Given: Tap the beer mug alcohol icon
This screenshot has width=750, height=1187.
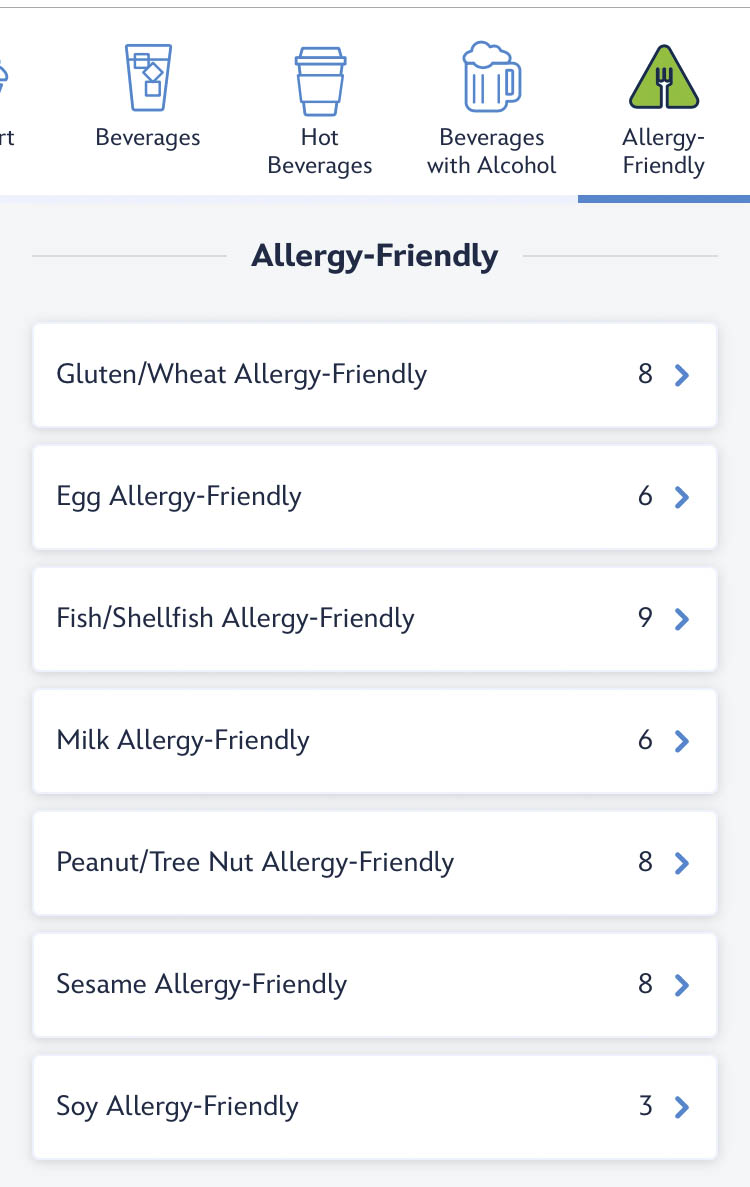Looking at the screenshot, I should [491, 77].
